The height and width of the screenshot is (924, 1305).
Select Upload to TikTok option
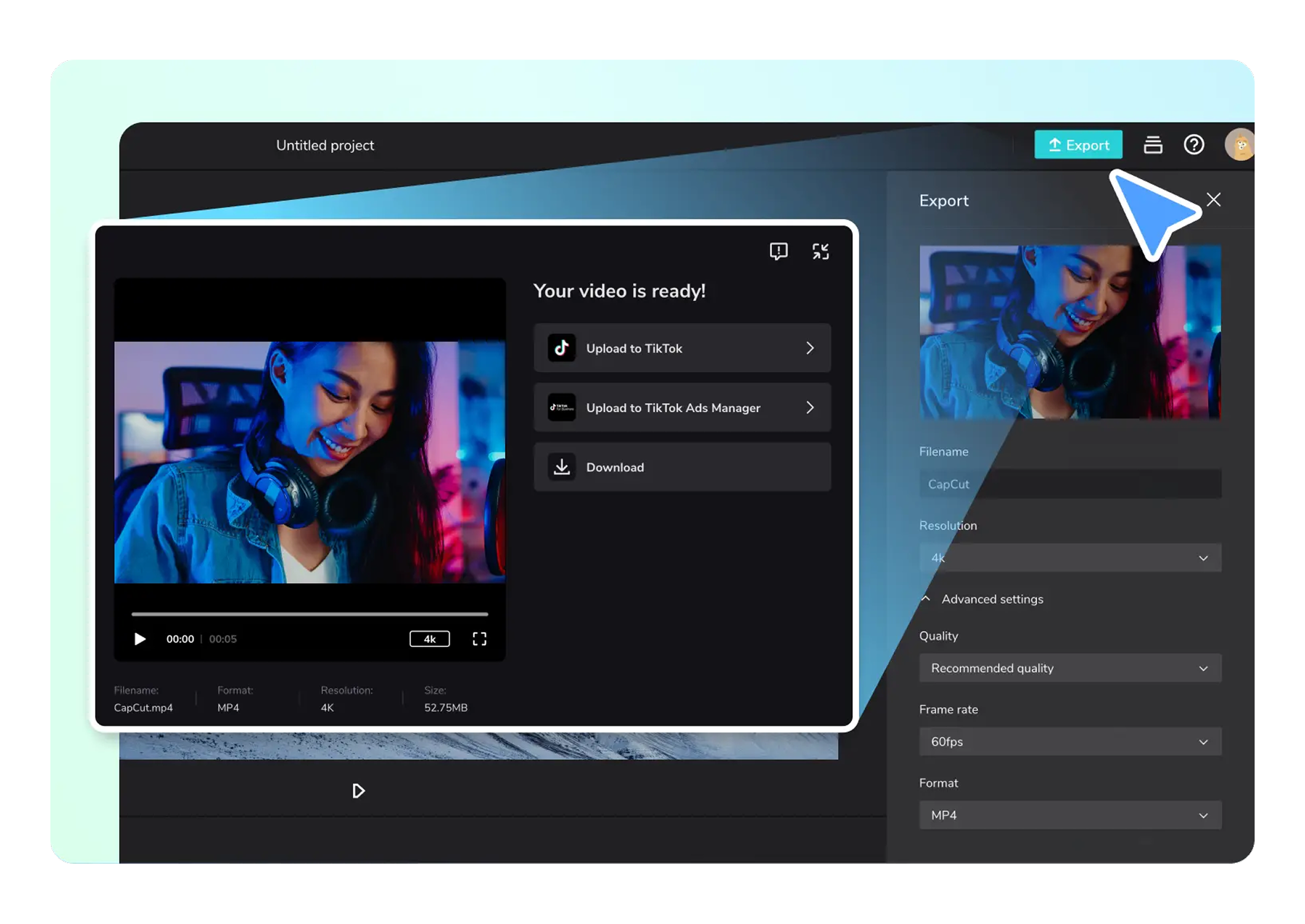point(682,348)
